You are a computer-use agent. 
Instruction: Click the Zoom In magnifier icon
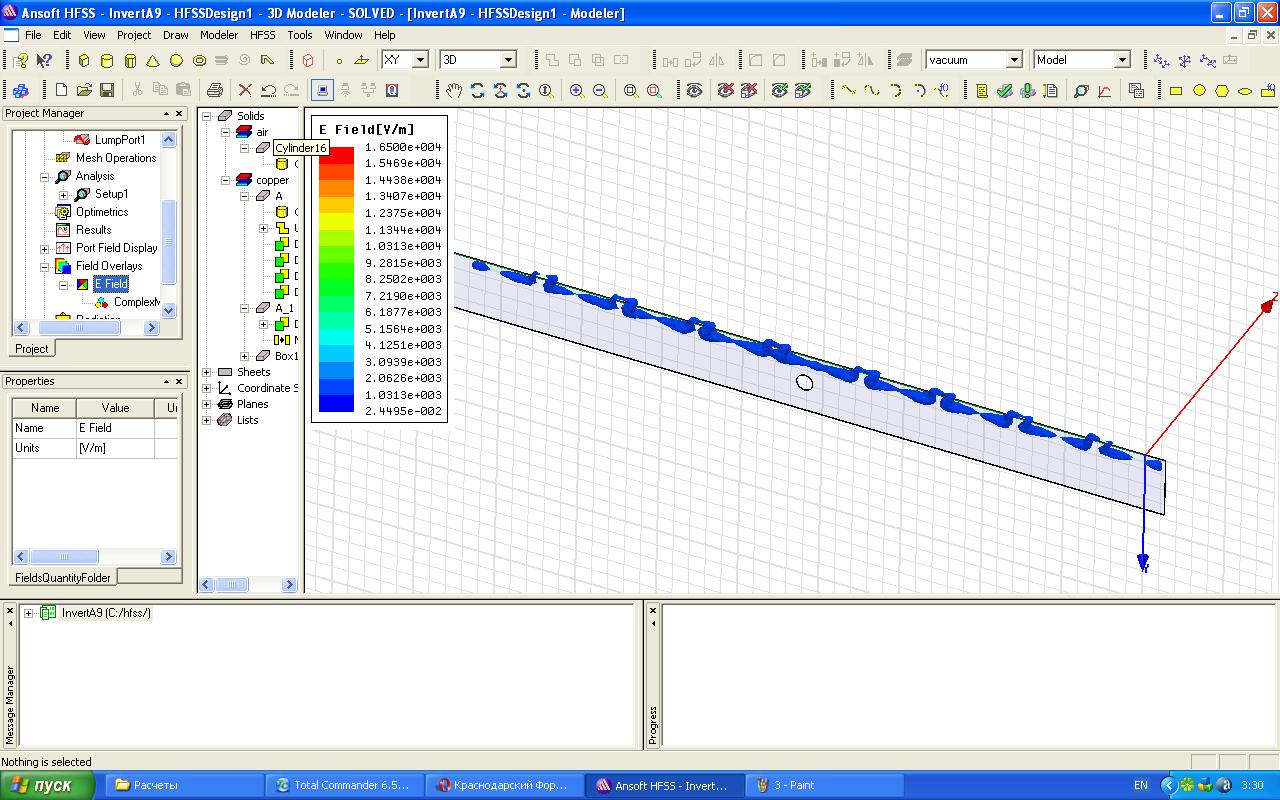coord(577,91)
